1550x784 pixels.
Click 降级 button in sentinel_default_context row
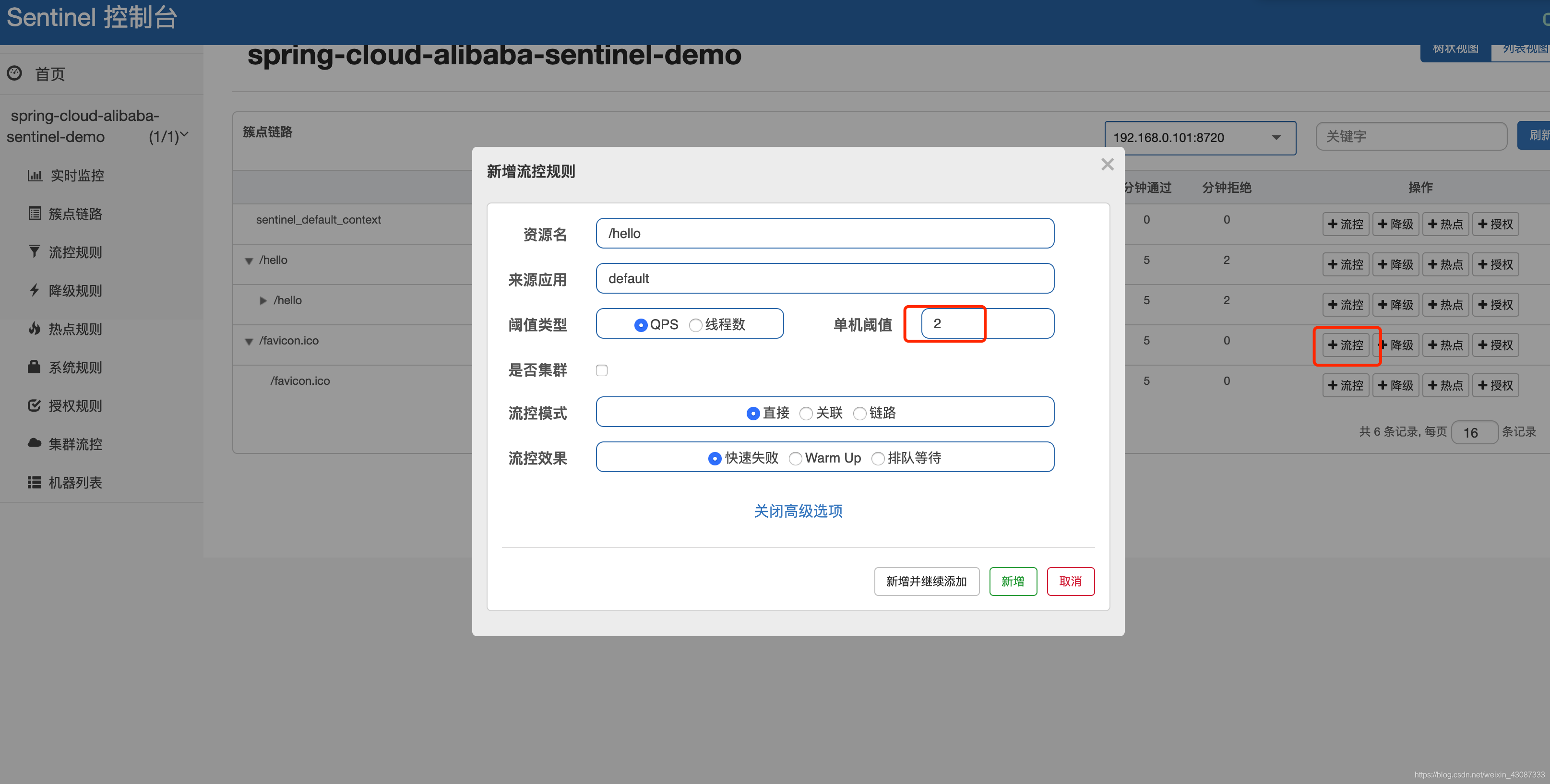click(x=1395, y=224)
